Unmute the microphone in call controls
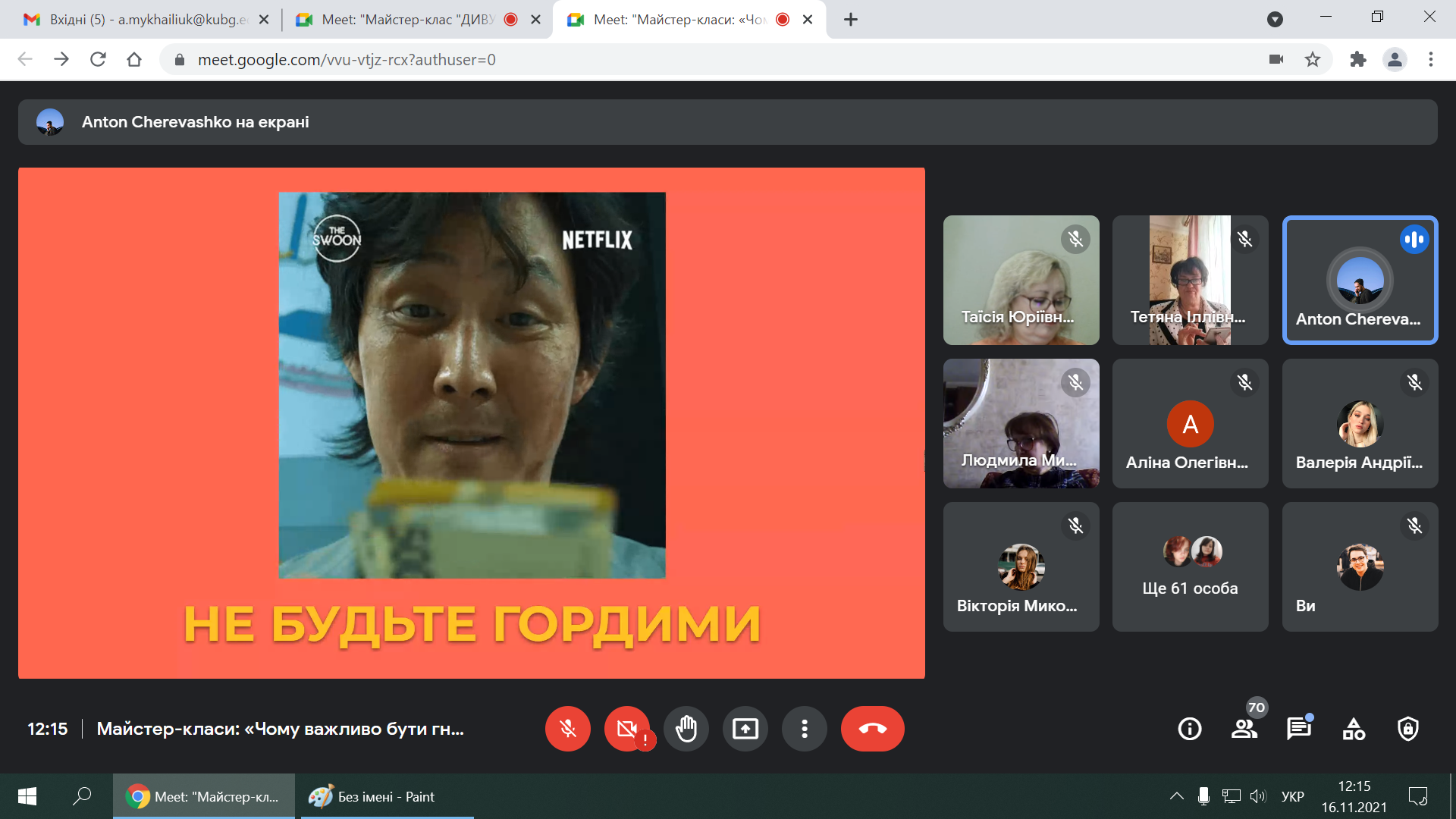 click(x=567, y=729)
